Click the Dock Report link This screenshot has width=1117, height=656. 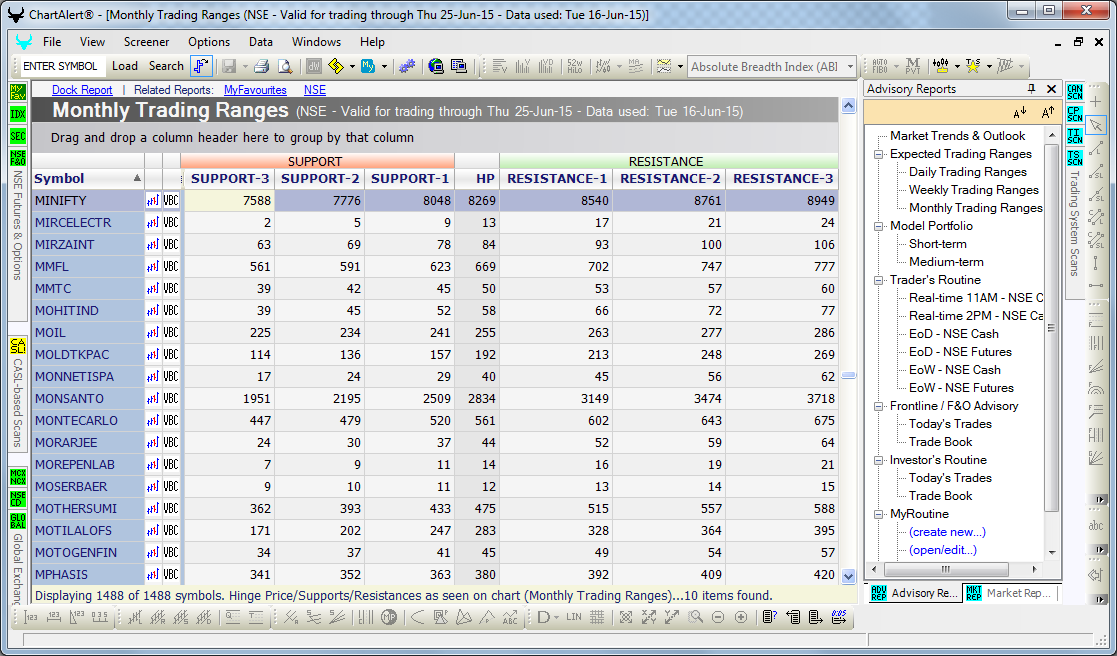82,90
